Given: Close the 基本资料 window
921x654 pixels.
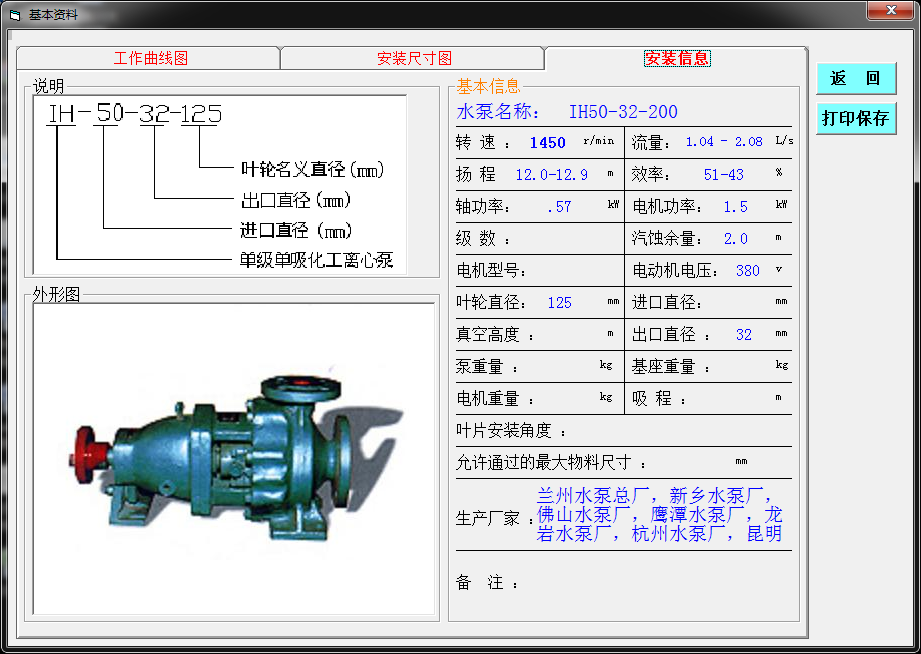Looking at the screenshot, I should click(890, 10).
